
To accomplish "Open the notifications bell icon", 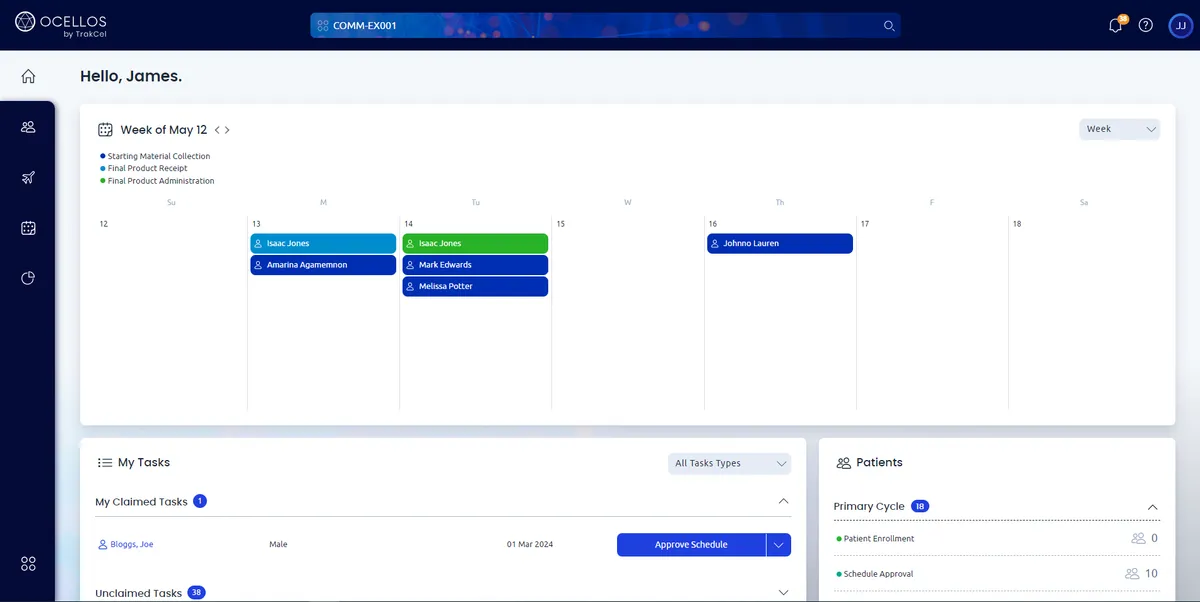I will click(x=1116, y=25).
